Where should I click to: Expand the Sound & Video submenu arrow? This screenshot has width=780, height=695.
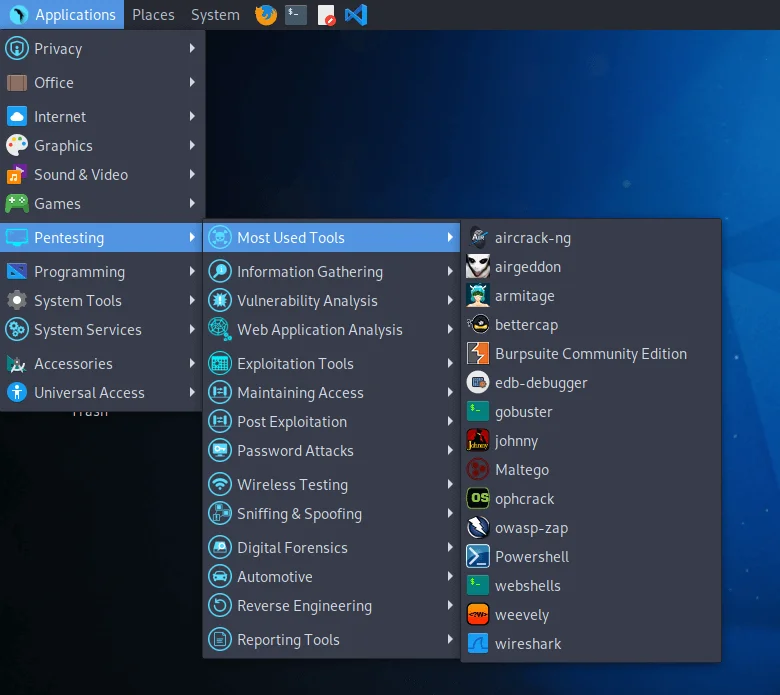(192, 174)
